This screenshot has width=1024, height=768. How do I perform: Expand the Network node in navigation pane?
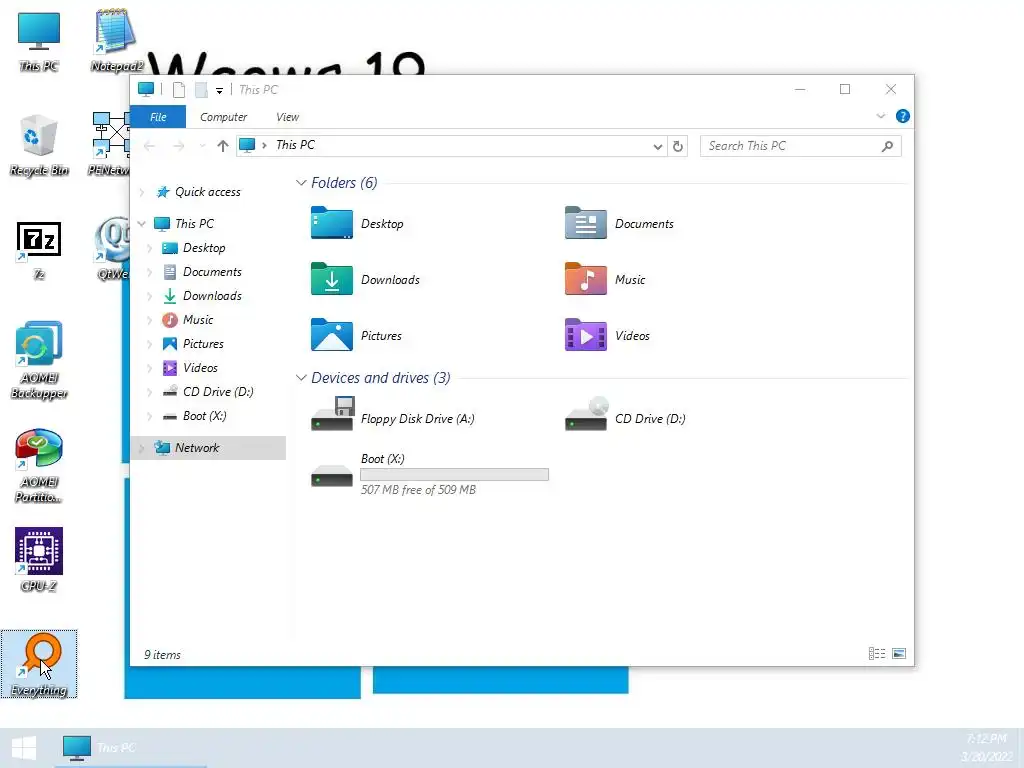[142, 448]
